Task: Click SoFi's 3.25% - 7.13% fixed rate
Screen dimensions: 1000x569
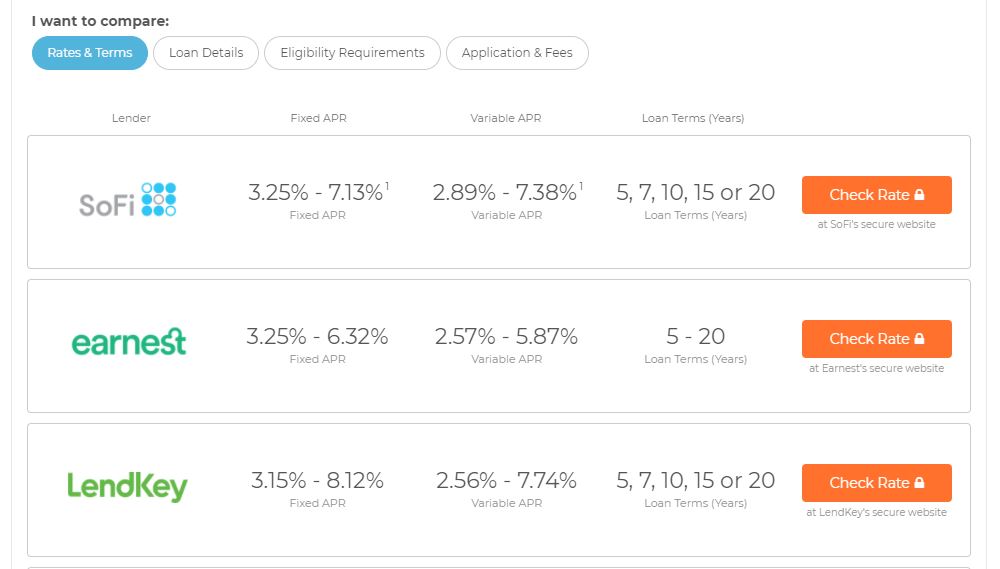Action: tap(316, 192)
